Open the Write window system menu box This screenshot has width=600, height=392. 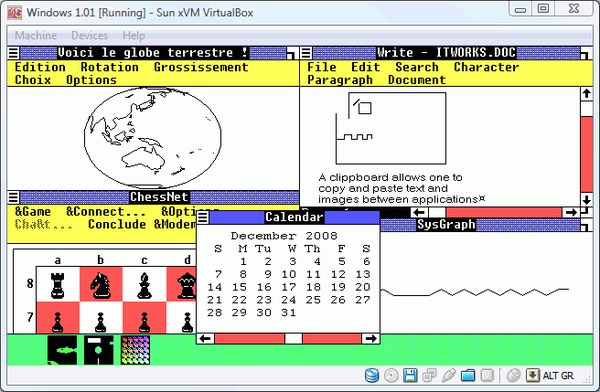coord(306,53)
